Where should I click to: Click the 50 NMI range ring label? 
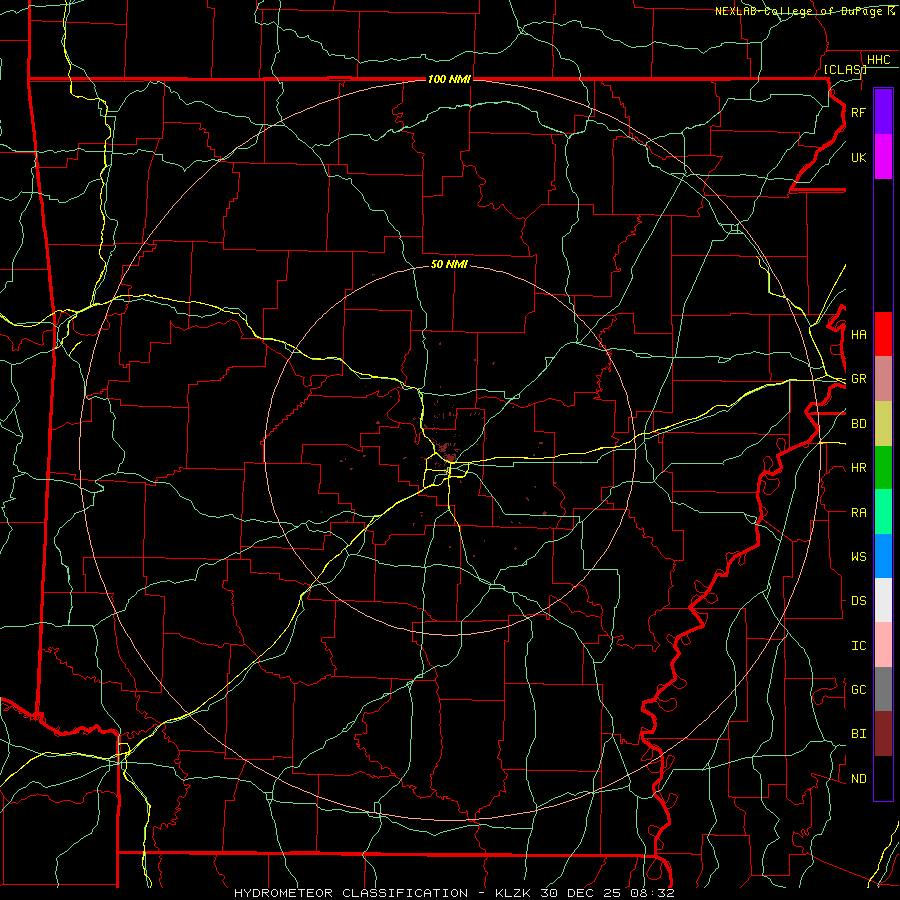(x=449, y=264)
